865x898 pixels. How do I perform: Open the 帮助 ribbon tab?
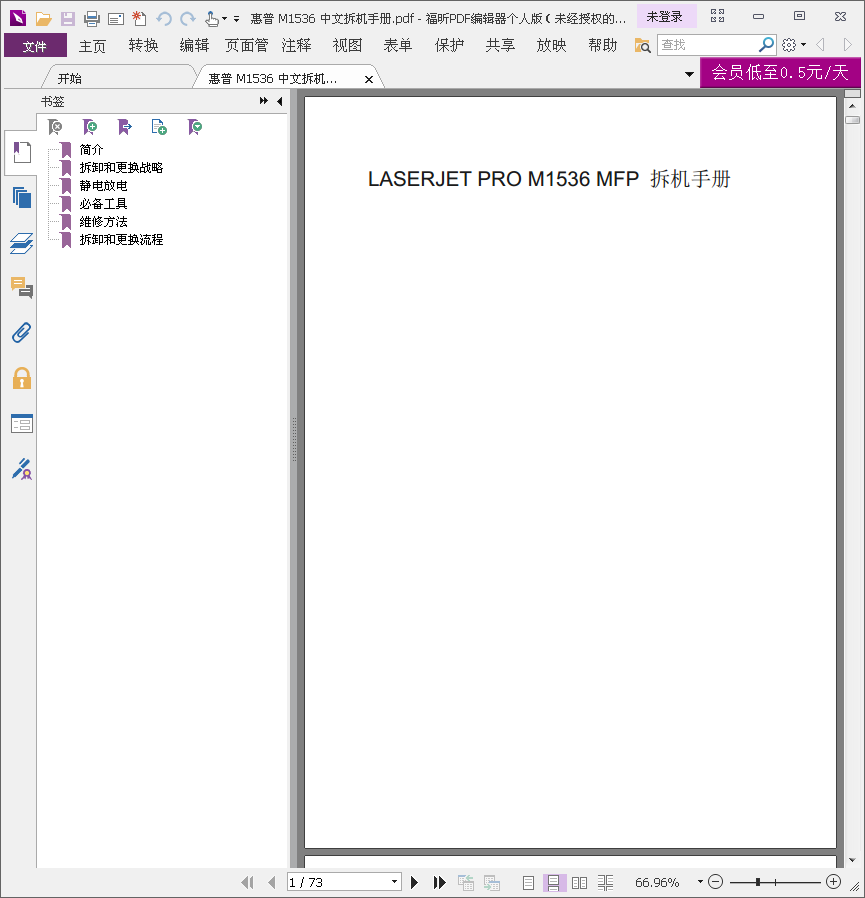(603, 46)
